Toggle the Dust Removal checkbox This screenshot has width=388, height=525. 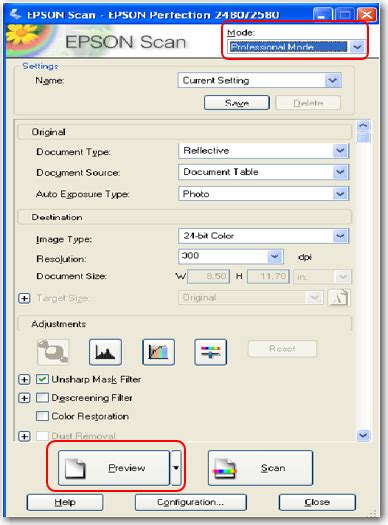43,436
